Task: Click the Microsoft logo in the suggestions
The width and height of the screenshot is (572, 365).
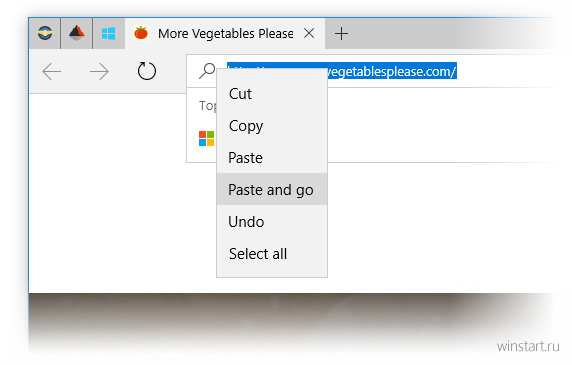Action: coord(206,139)
